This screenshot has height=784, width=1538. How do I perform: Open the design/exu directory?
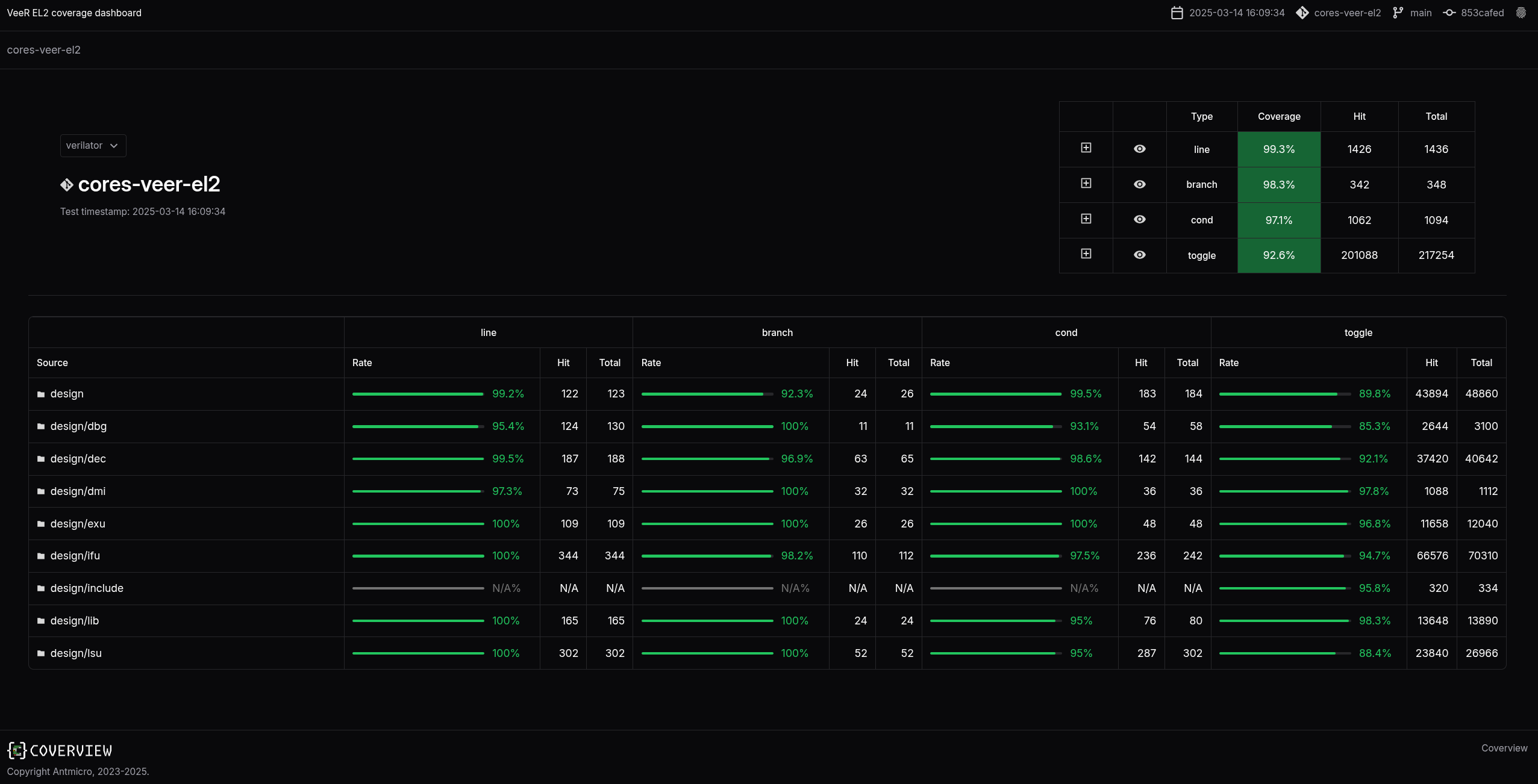click(x=78, y=524)
